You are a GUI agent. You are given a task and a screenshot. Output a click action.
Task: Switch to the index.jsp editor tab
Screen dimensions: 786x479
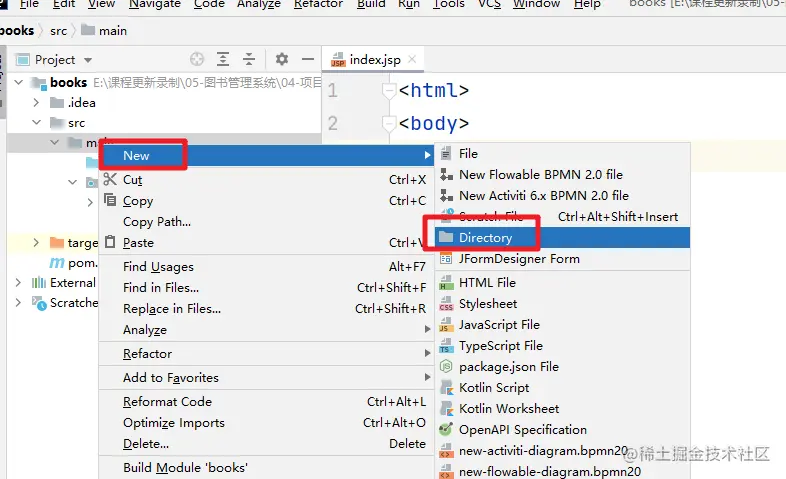375,60
